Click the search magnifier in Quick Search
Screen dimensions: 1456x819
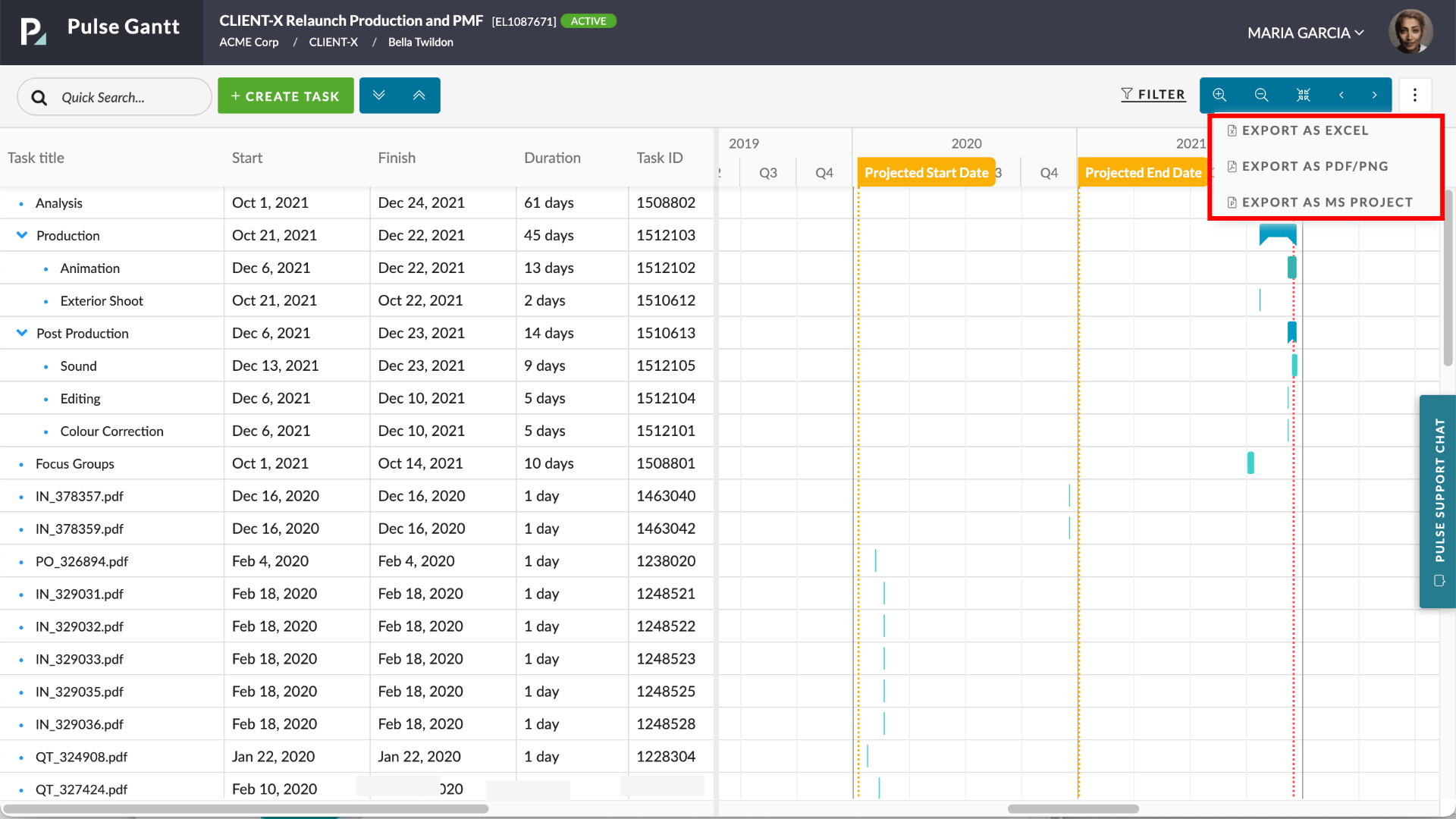tap(39, 97)
